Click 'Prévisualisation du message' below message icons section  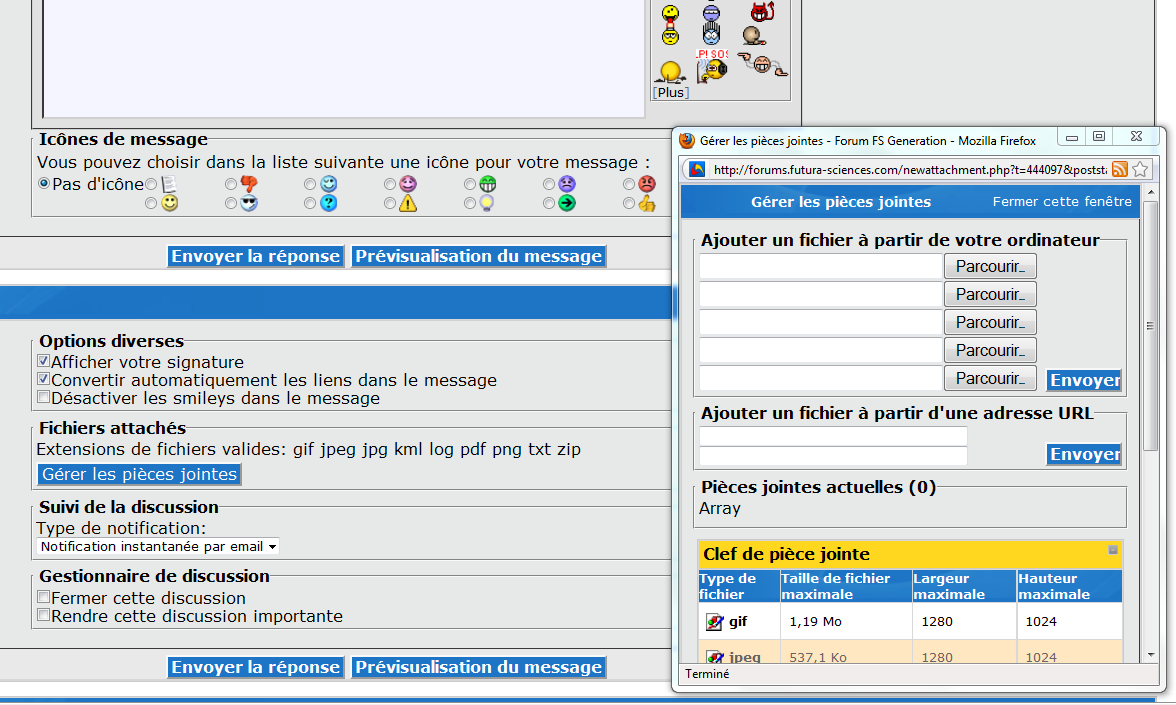pyautogui.click(x=478, y=256)
